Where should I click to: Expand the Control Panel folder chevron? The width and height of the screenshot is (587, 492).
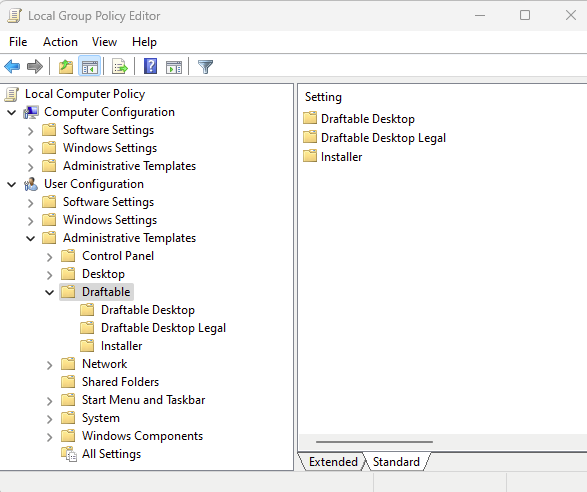pos(49,257)
